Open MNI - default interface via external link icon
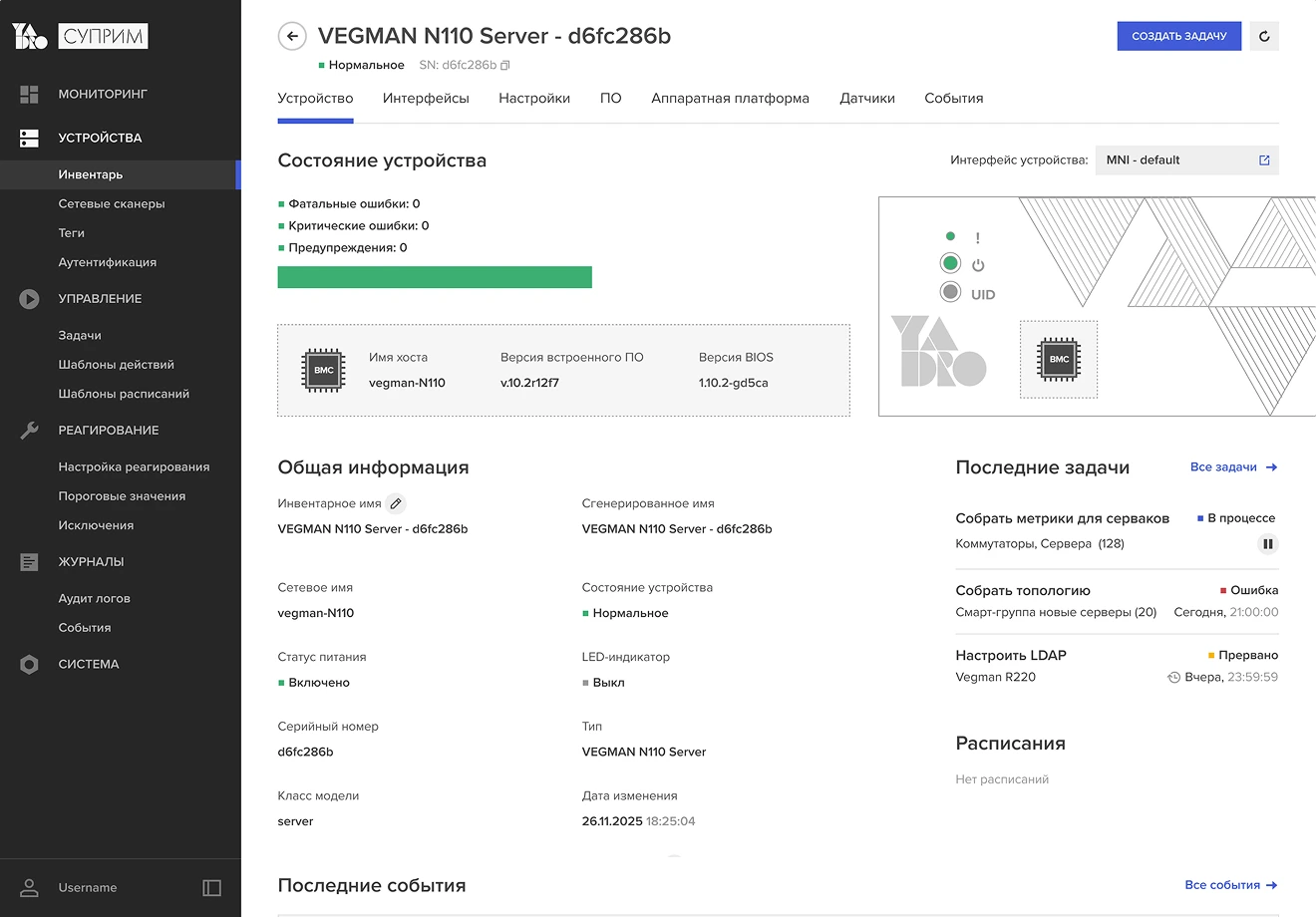1316x917 pixels. [1264, 159]
